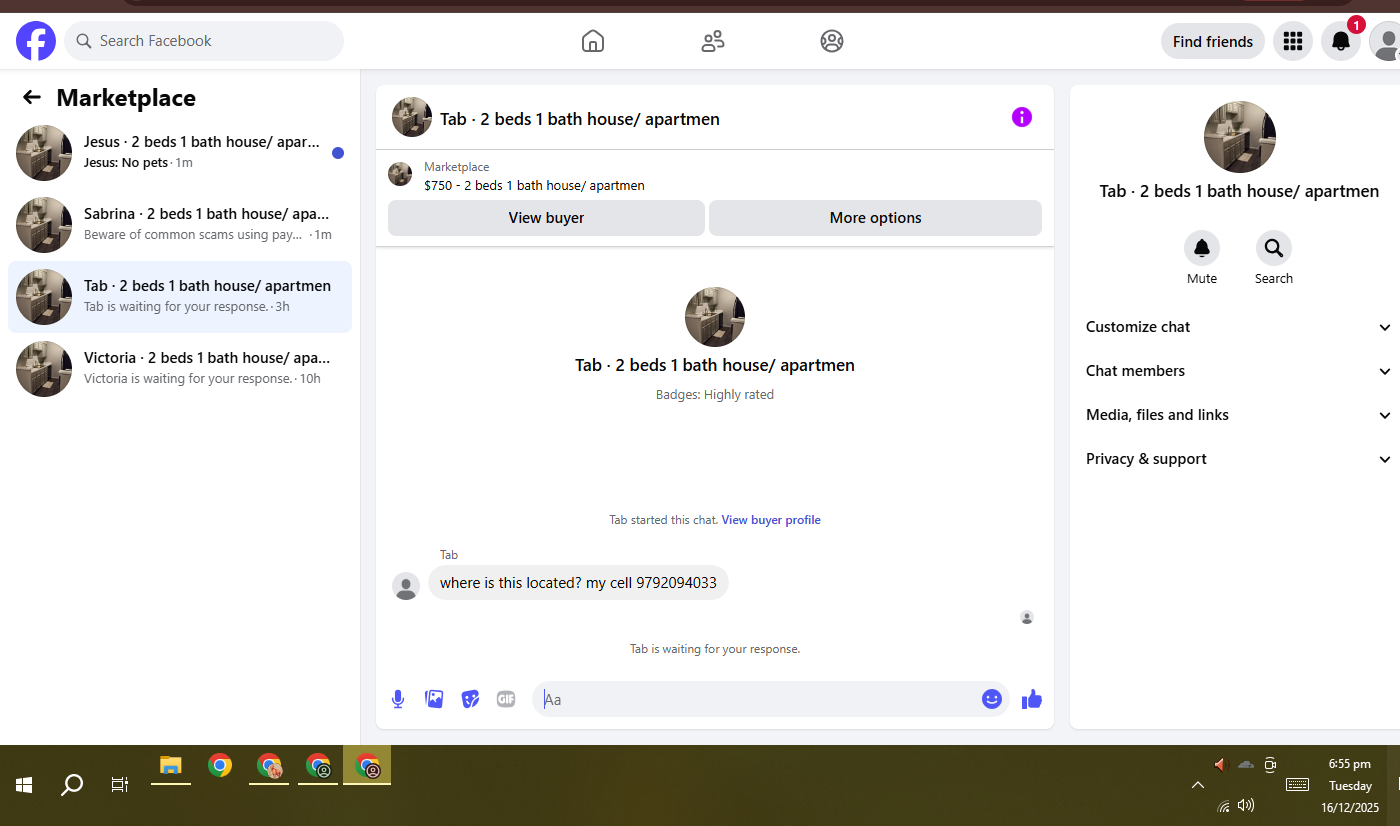The width and height of the screenshot is (1400, 826).
Task: Click the Marketplace heading
Action: [126, 98]
